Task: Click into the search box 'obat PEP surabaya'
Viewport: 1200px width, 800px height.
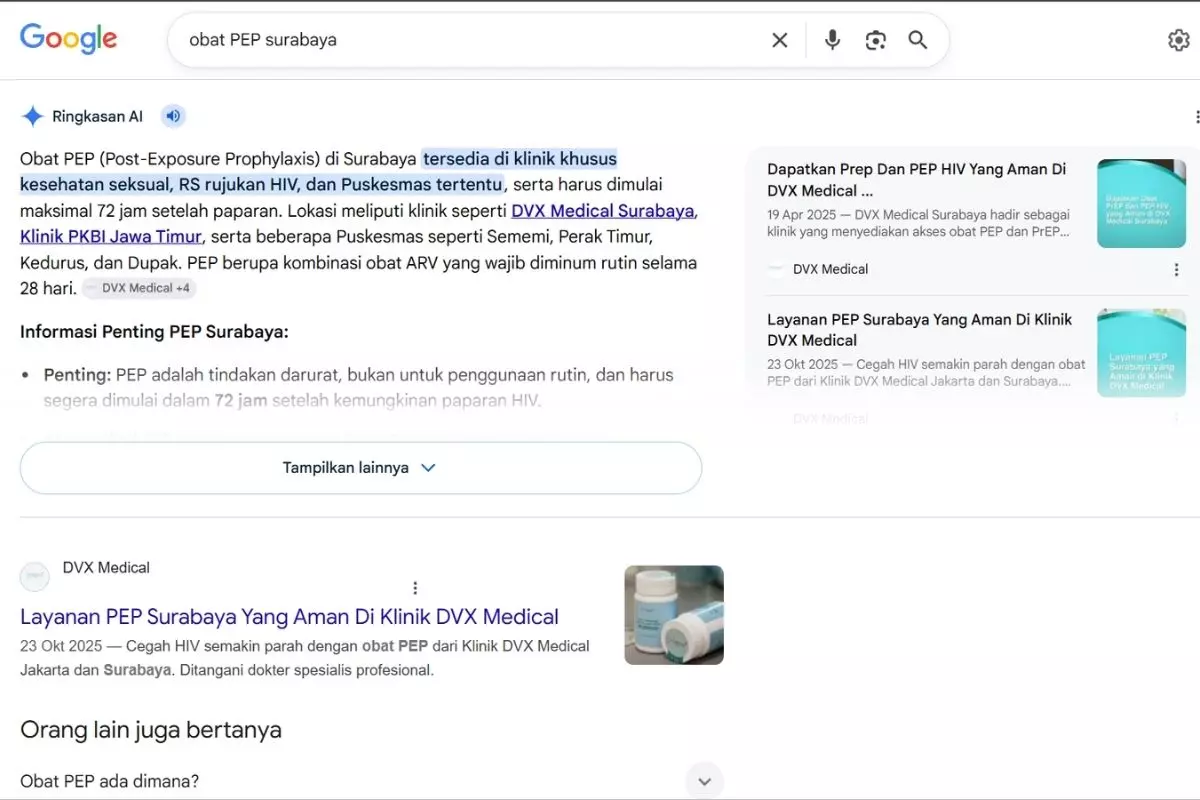Action: pyautogui.click(x=470, y=40)
